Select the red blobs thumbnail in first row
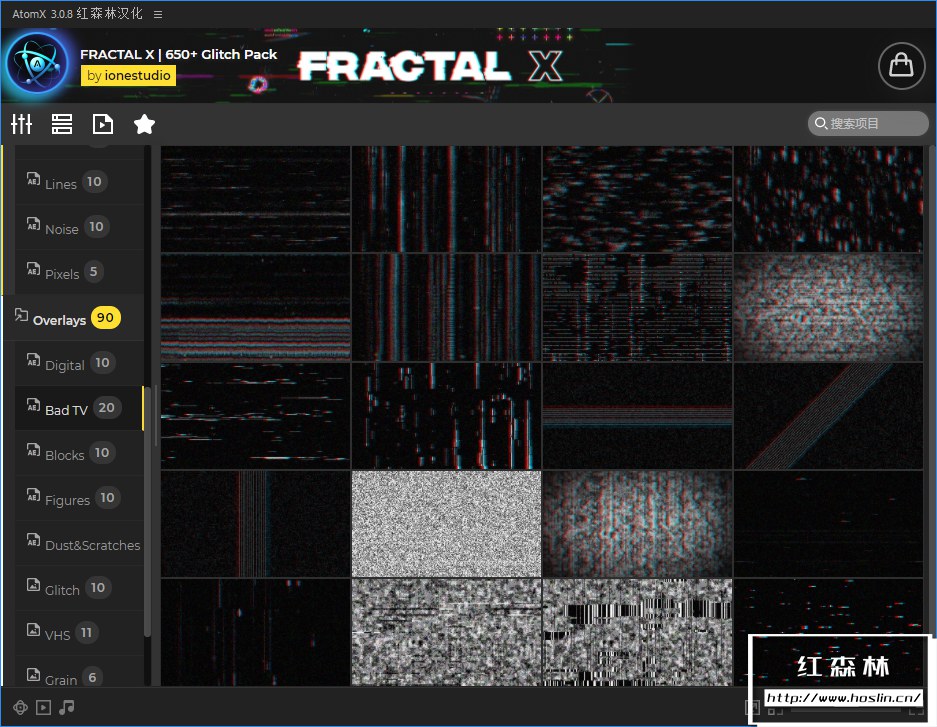This screenshot has height=727, width=937. coord(828,199)
